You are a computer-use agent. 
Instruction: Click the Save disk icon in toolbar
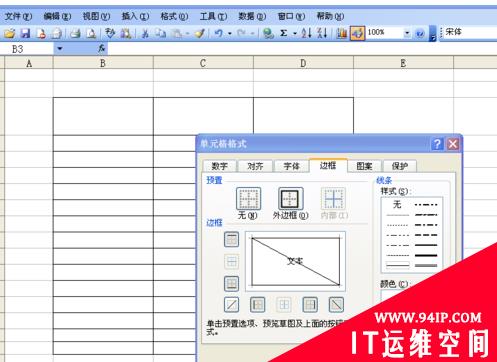pos(25,33)
